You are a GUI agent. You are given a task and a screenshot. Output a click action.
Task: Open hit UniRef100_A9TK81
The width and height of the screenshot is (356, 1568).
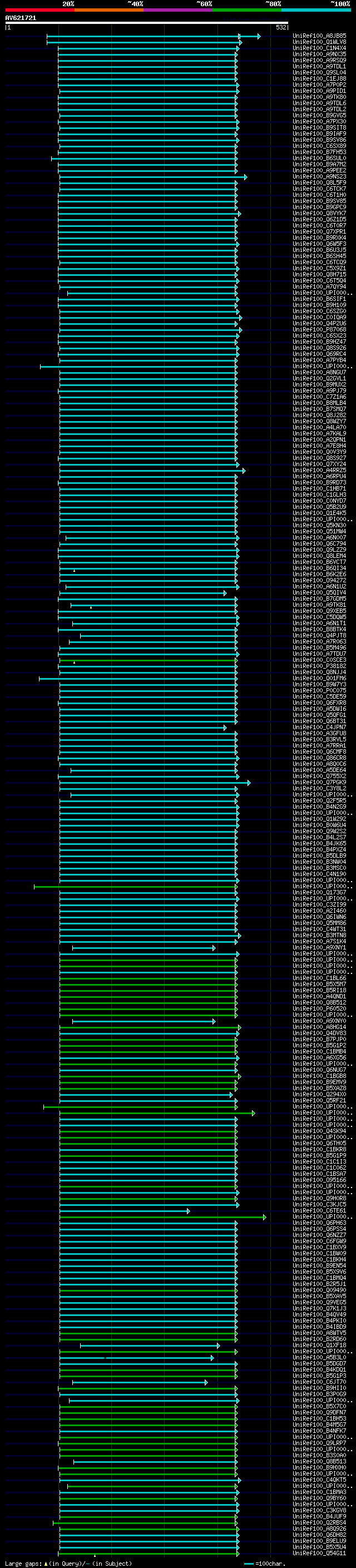319,606
